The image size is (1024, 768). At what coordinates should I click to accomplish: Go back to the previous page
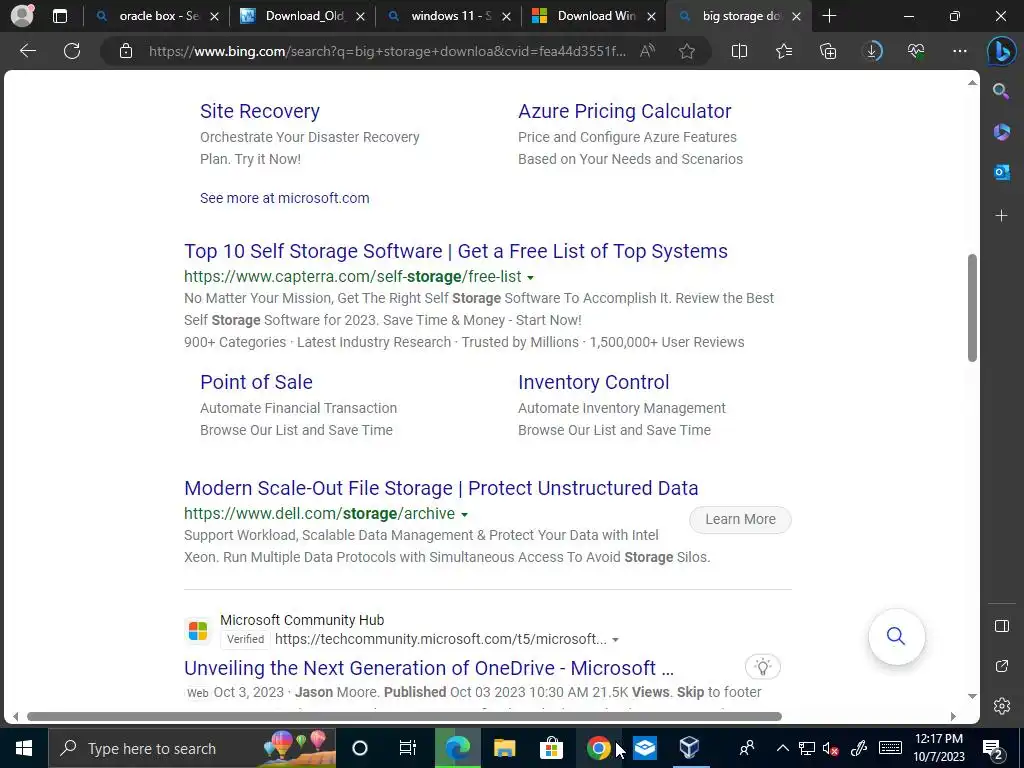click(x=27, y=51)
